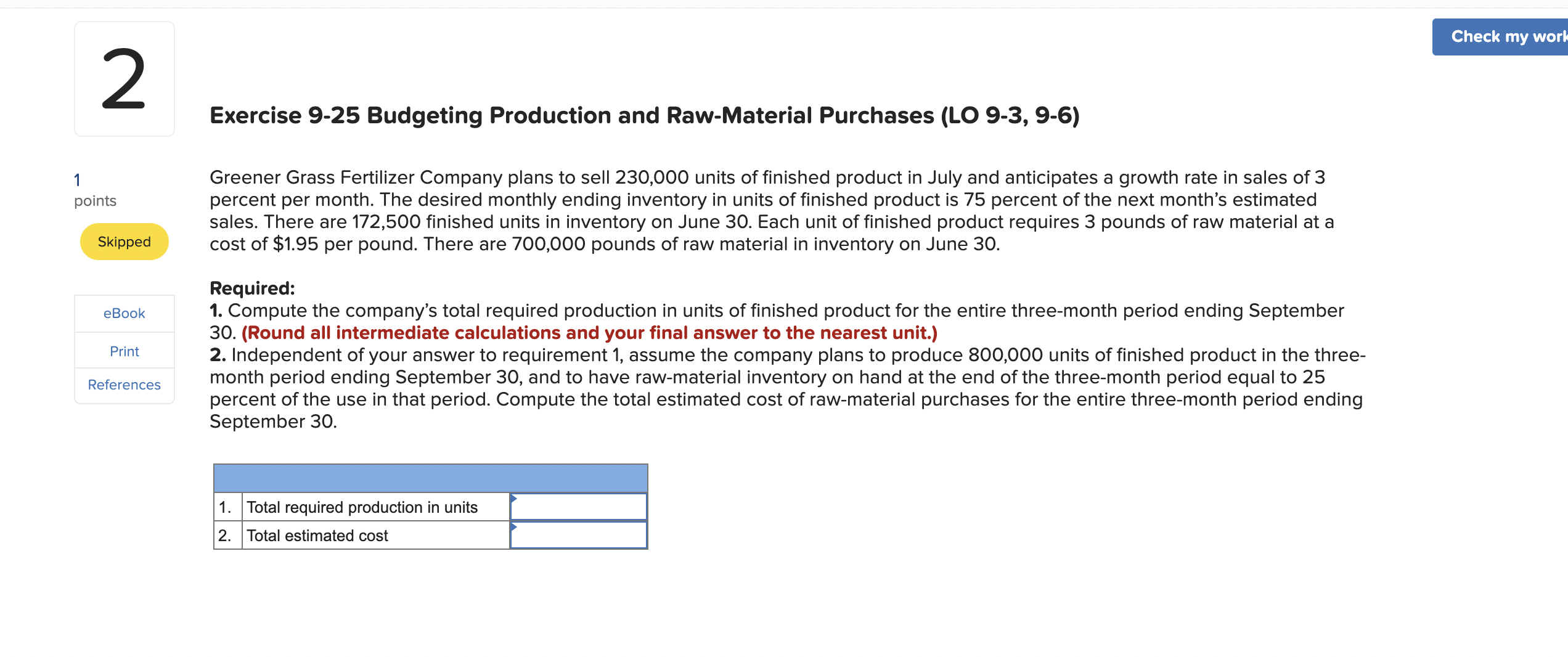Screen dimensions: 1568x657
Task: Select the question number 2 box
Action: [124, 79]
